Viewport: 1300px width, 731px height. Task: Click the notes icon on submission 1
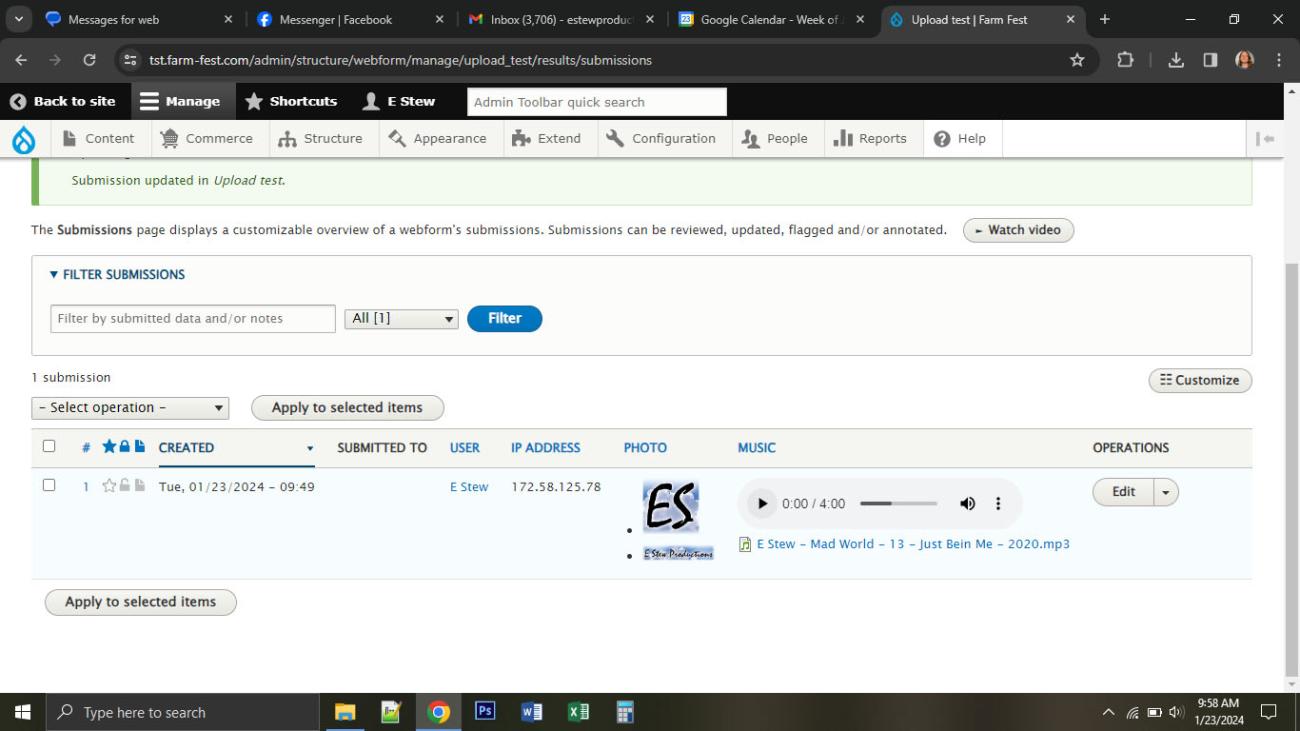[x=140, y=487]
